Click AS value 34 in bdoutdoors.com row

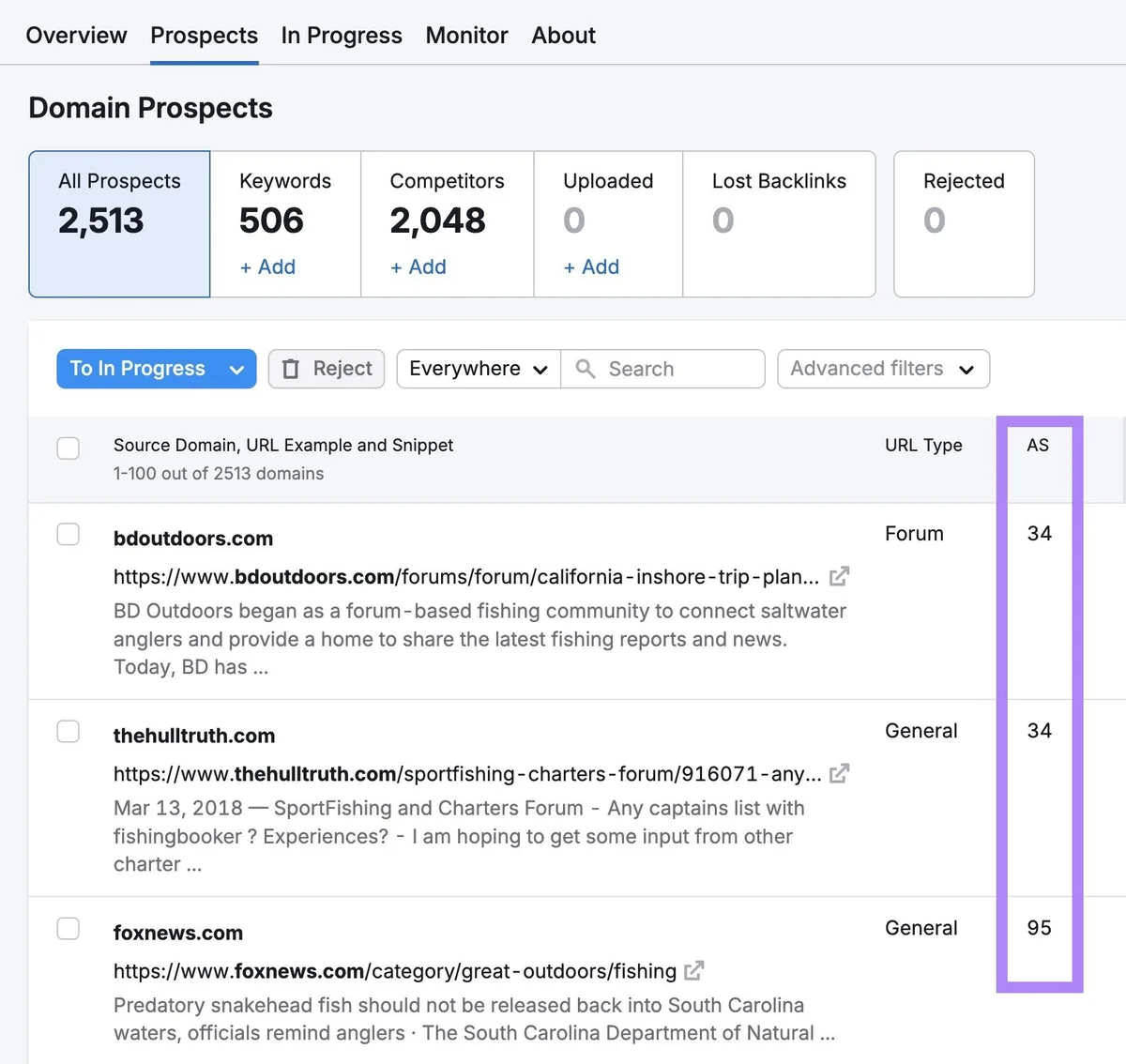(1039, 533)
